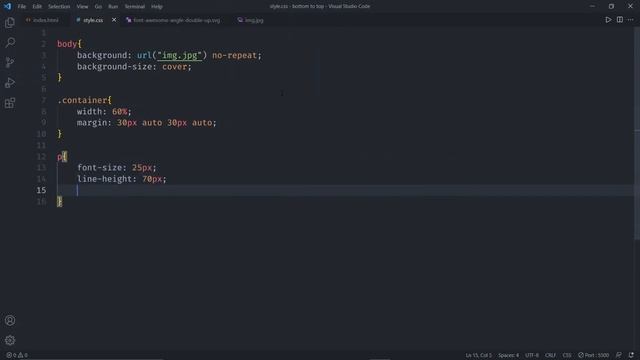This screenshot has height=360, width=640.
Task: Open Source Control view
Action: tap(10, 62)
